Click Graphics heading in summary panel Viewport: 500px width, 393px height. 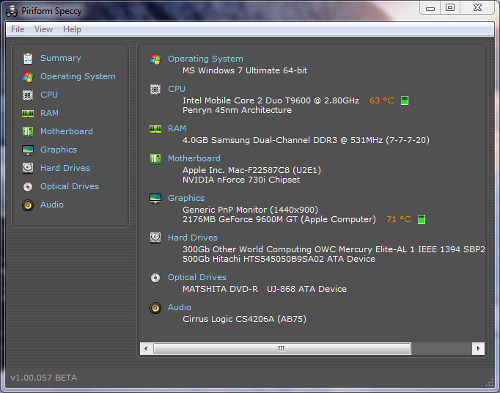pyautogui.click(x=186, y=198)
